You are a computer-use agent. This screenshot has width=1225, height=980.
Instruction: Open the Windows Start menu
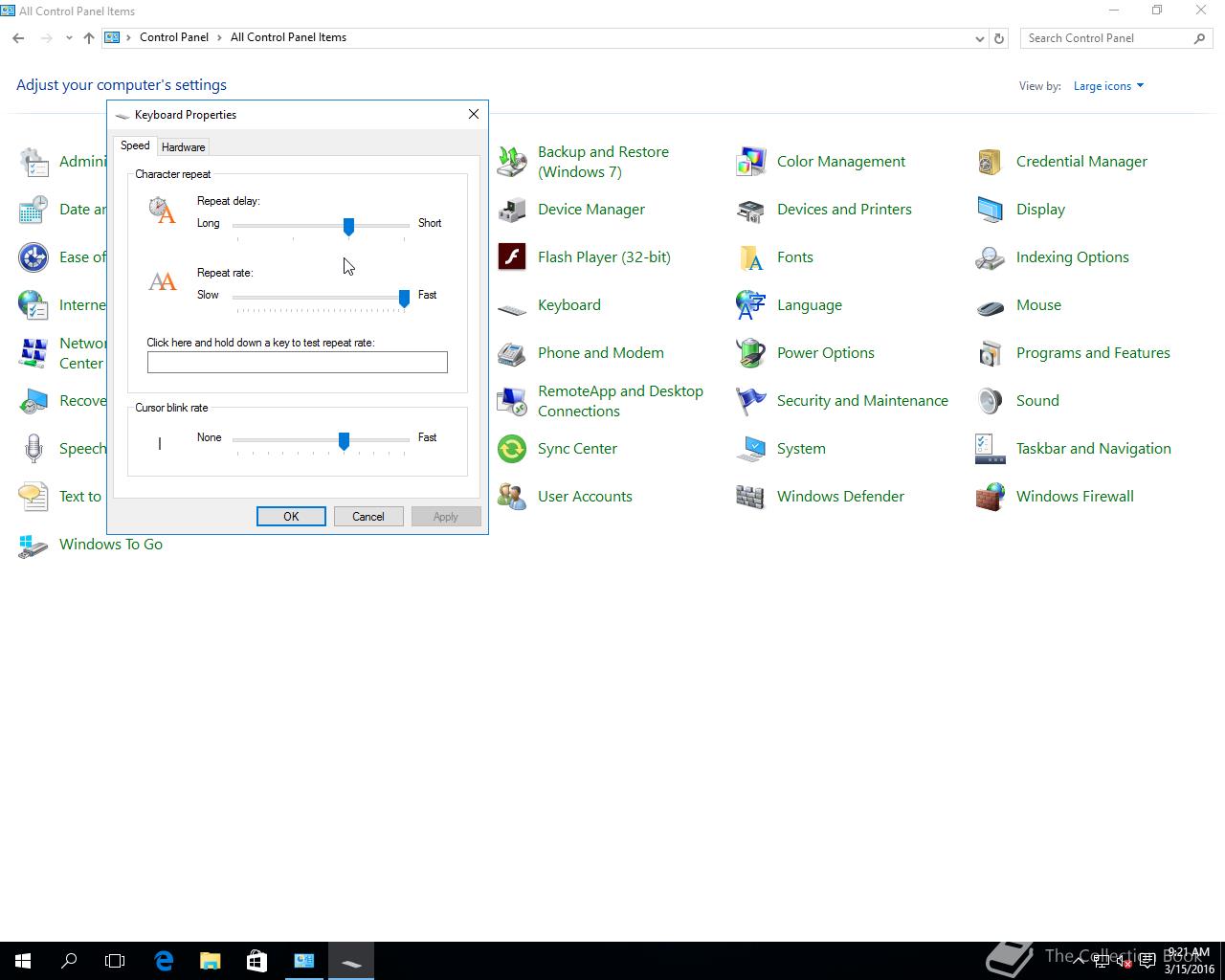[x=23, y=961]
